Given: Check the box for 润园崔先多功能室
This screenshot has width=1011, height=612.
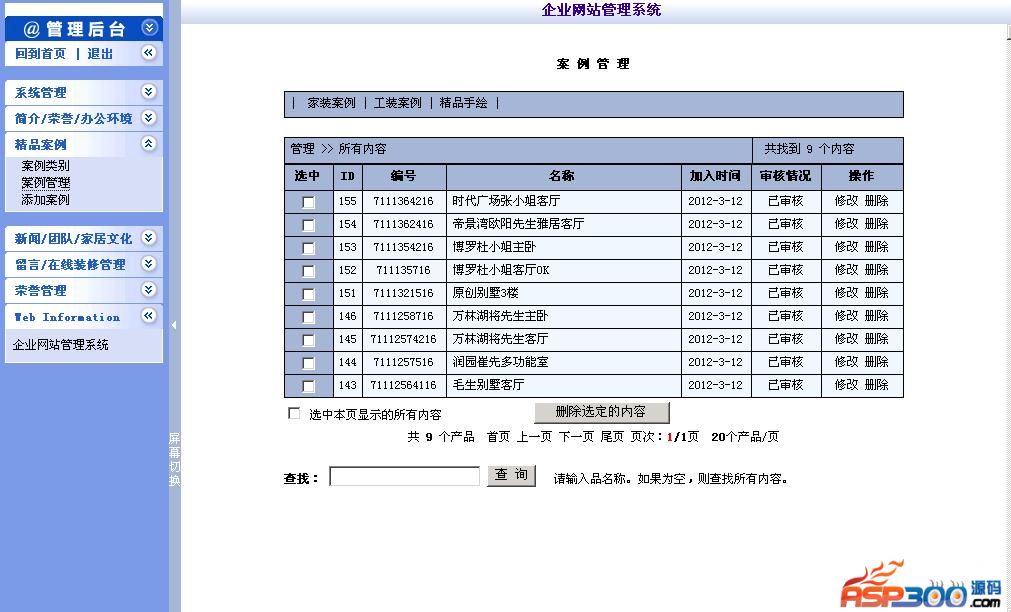Looking at the screenshot, I should tap(309, 363).
